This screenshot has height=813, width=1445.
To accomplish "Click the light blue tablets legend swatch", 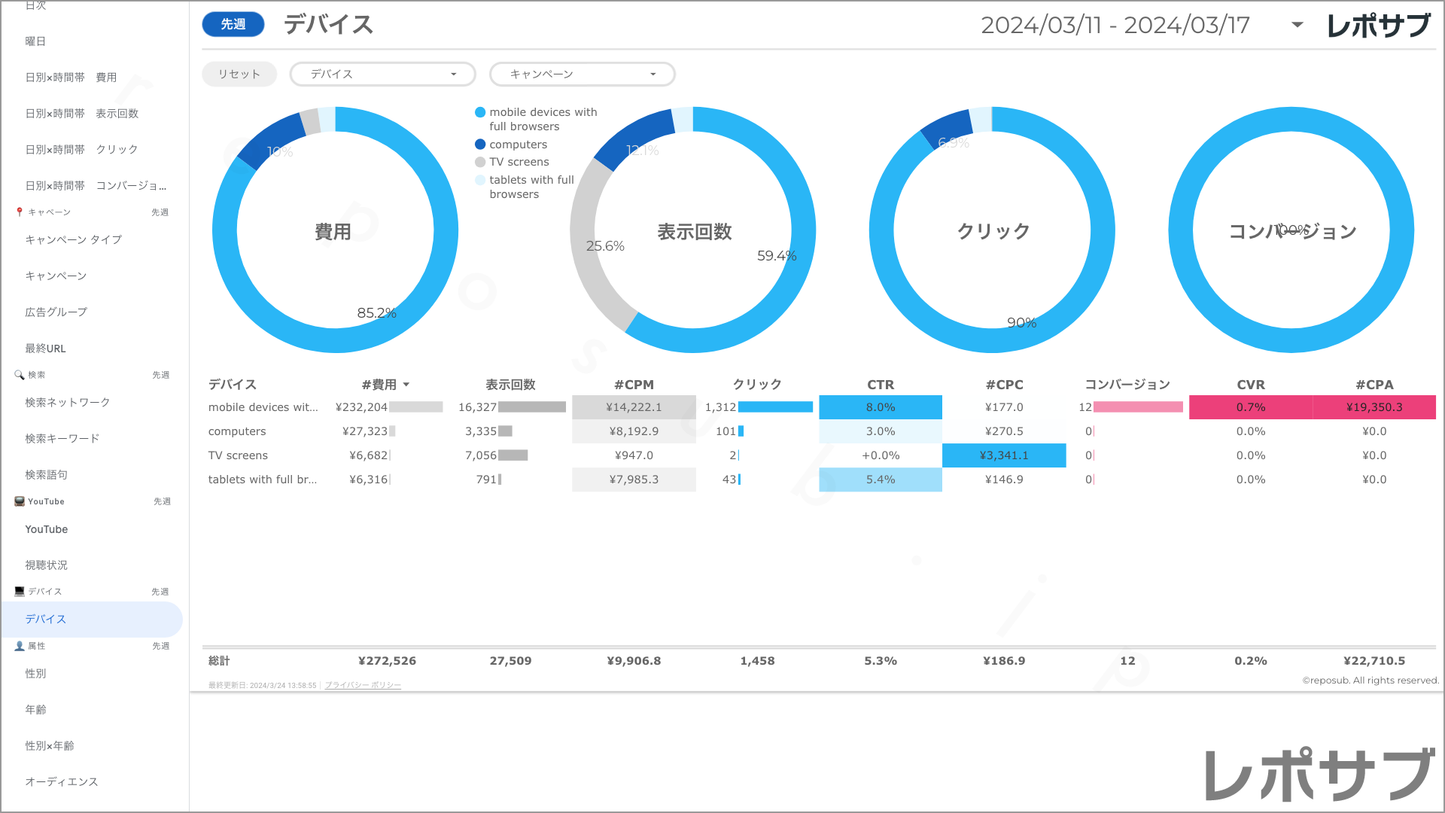I will coord(480,181).
